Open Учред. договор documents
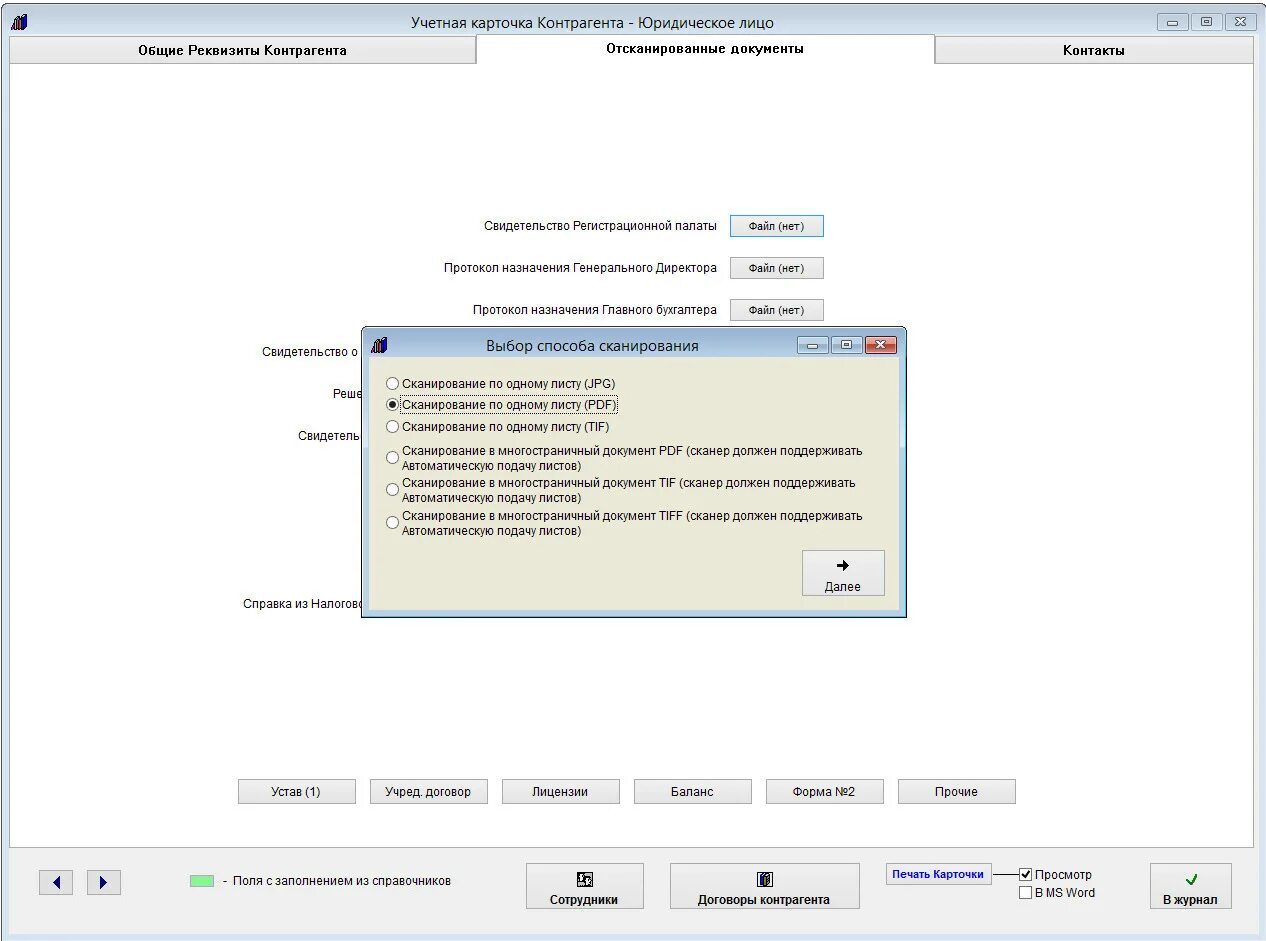1266x941 pixels. 428,792
